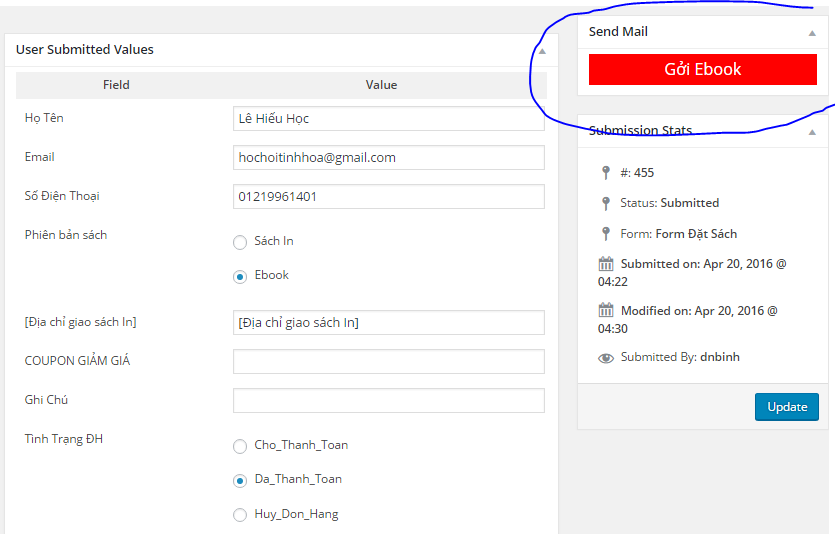The height and width of the screenshot is (534, 835).
Task: Click the calendar icon beside Submitted on
Action: (x=605, y=264)
